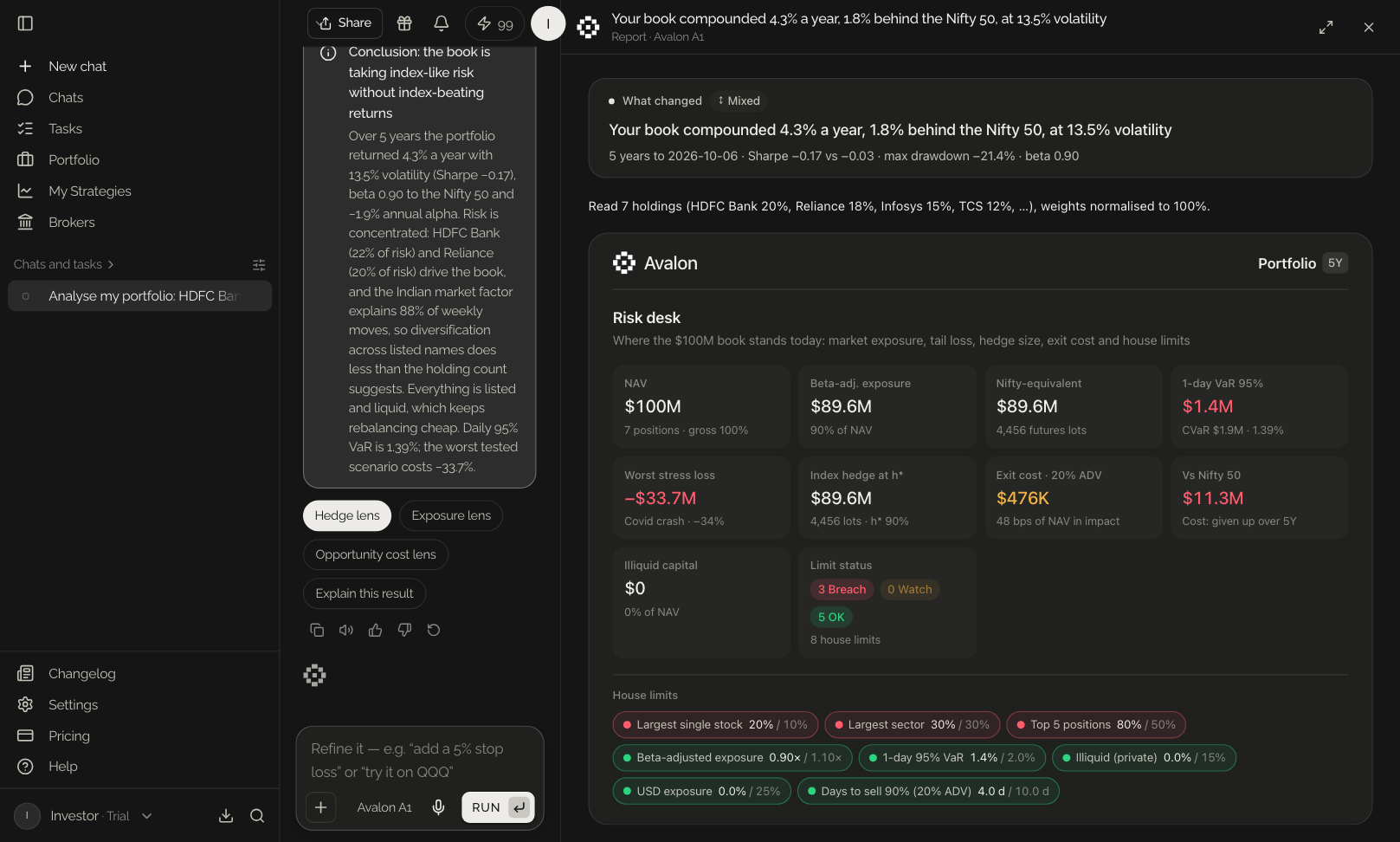Expand Chats and tasks chevron
1400x842 pixels.
click(x=111, y=264)
